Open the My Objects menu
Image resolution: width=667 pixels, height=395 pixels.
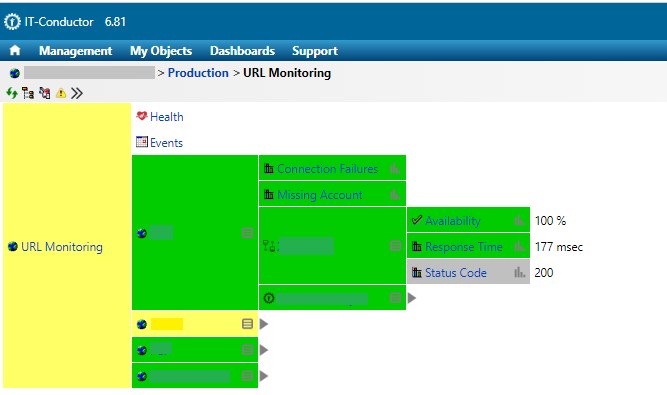point(161,51)
